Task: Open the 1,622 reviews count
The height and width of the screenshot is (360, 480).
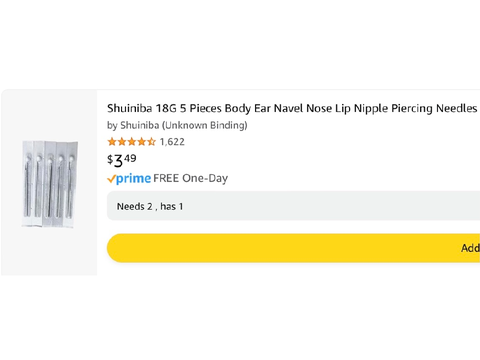Action: (172, 142)
